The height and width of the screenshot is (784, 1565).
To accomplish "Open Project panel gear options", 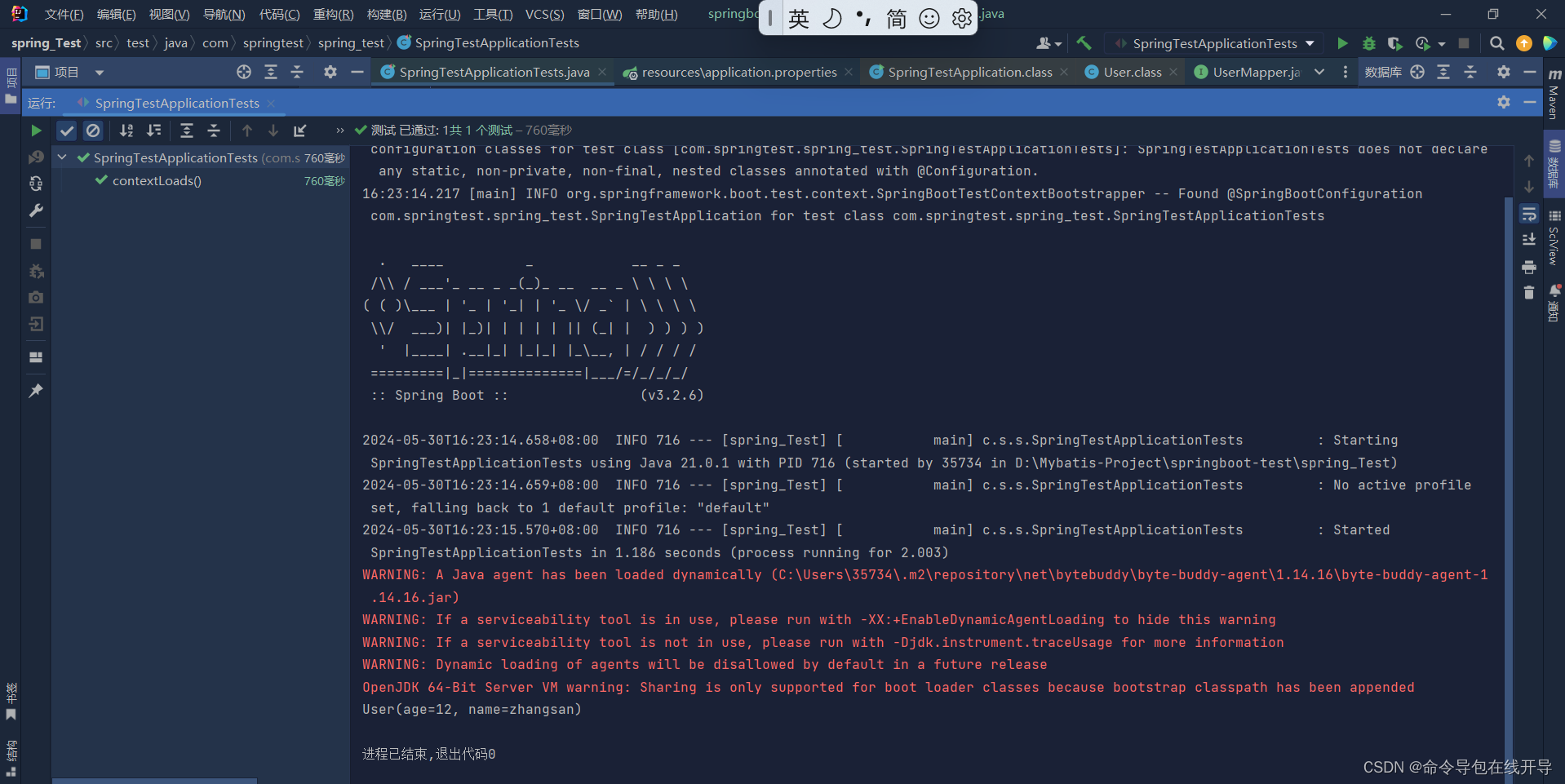I will pyautogui.click(x=330, y=72).
